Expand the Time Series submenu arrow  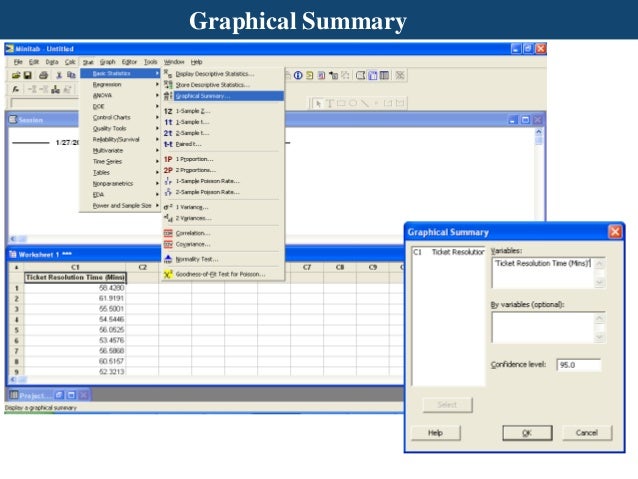(x=157, y=162)
